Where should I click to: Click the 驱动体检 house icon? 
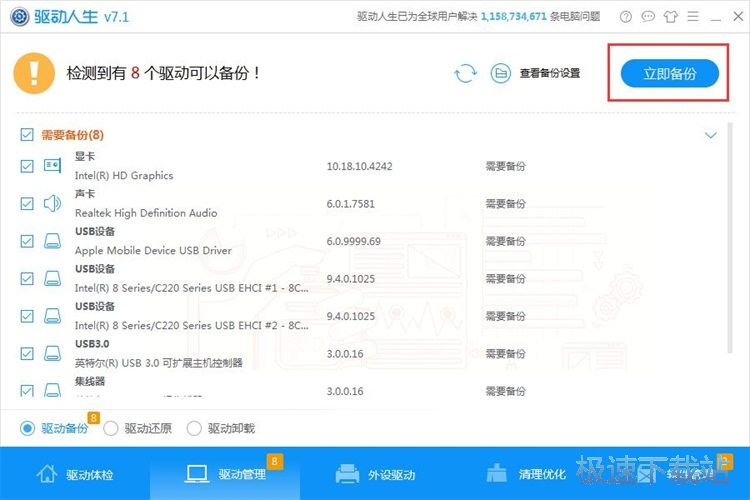46,474
